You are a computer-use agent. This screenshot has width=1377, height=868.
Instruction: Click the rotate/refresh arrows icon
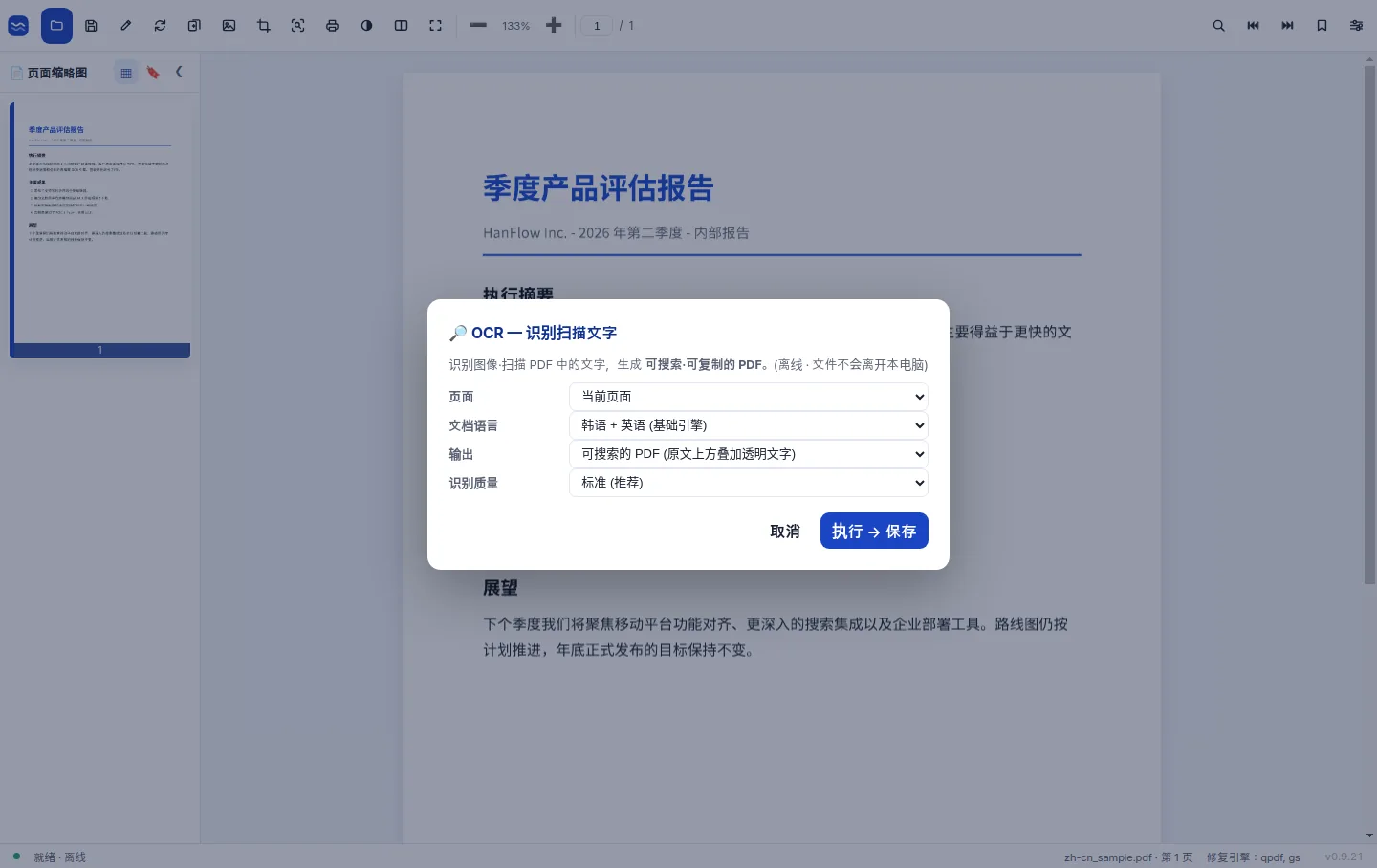160,26
